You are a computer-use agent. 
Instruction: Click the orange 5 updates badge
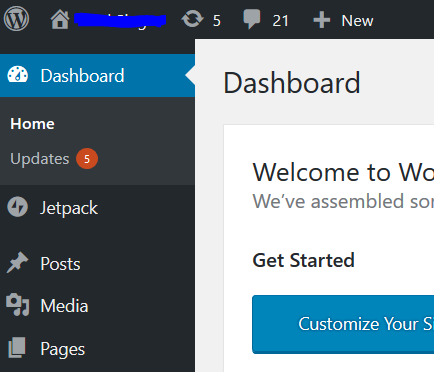click(x=87, y=159)
